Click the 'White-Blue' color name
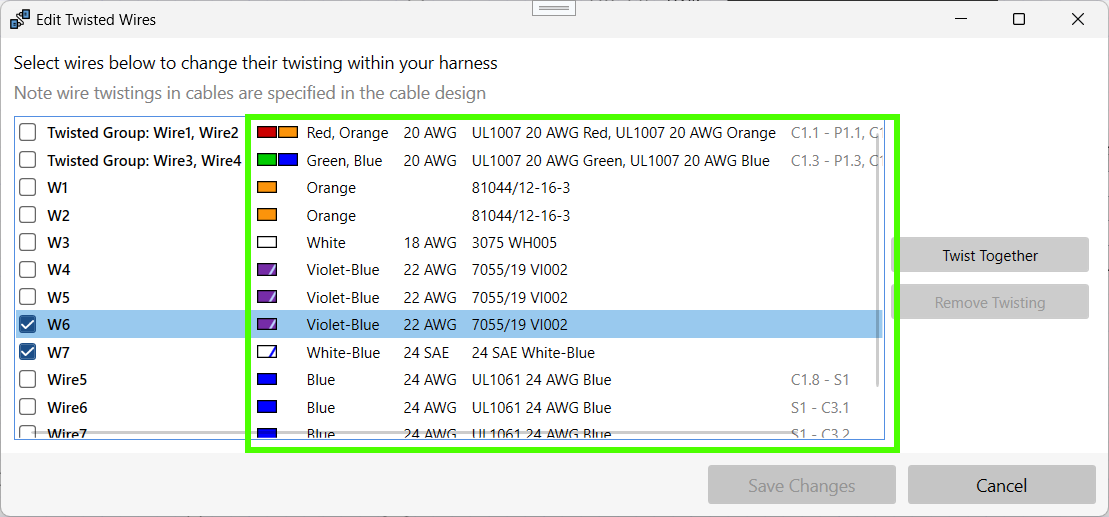Screen dimensions: 1109x517 point(343,352)
